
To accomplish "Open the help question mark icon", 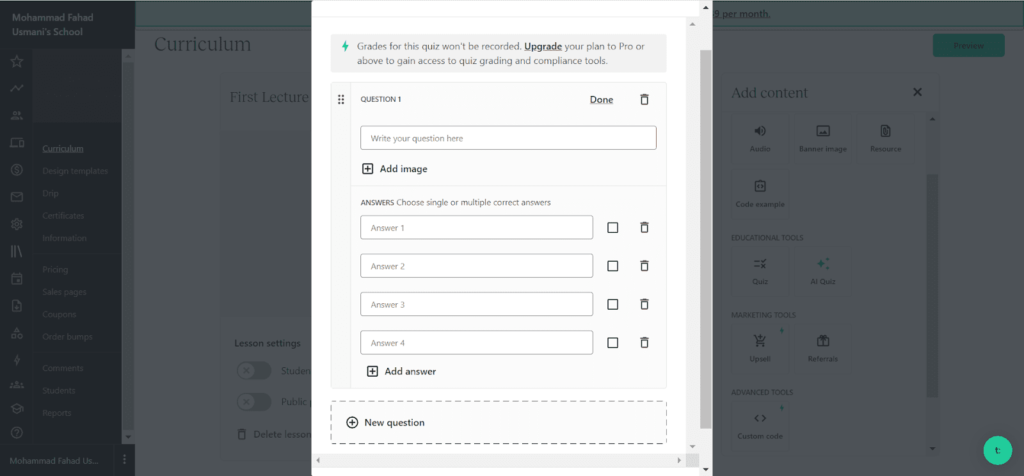I will pos(17,432).
